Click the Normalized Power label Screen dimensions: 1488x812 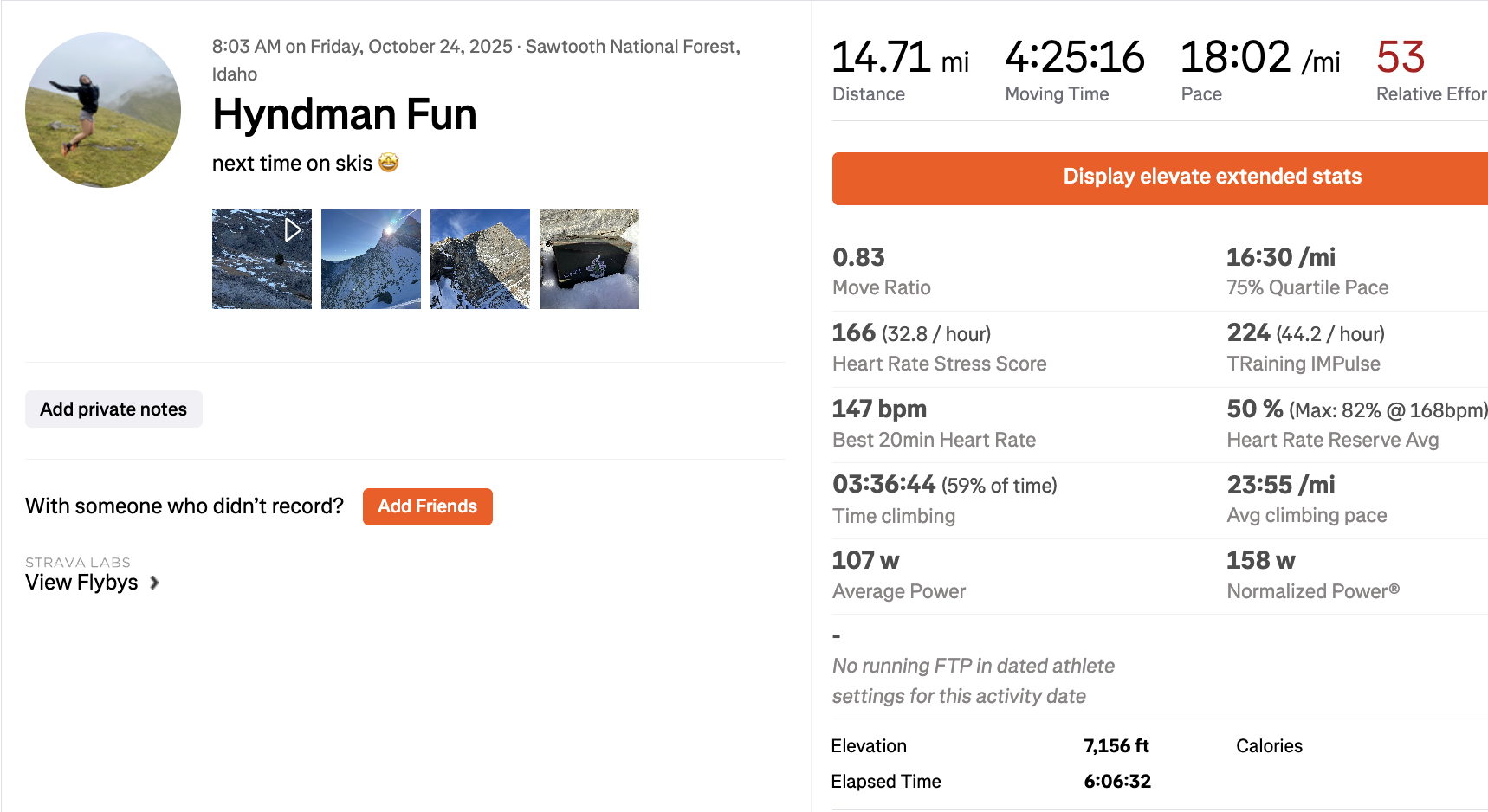pos(1312,591)
